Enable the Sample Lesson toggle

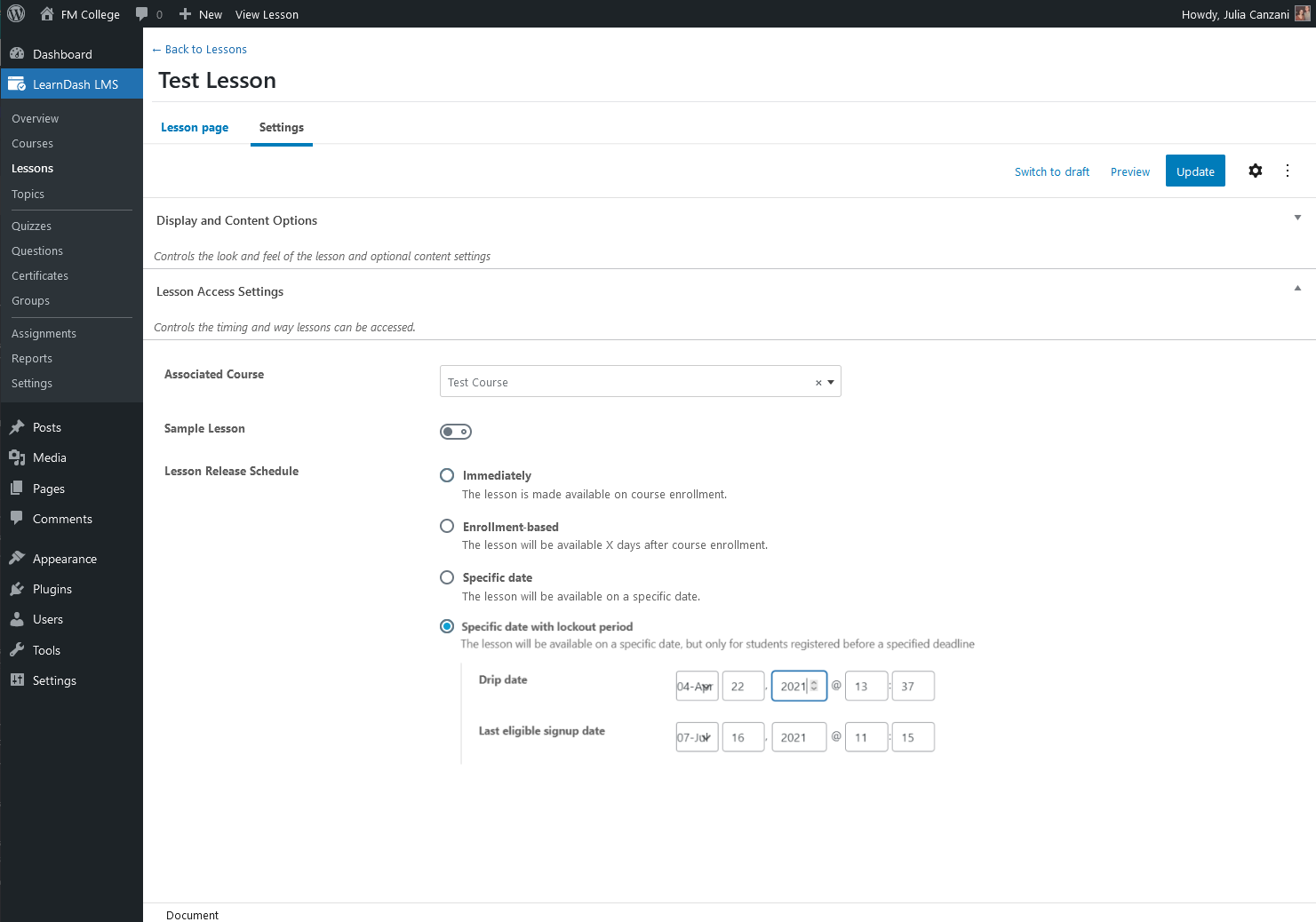pyautogui.click(x=455, y=432)
